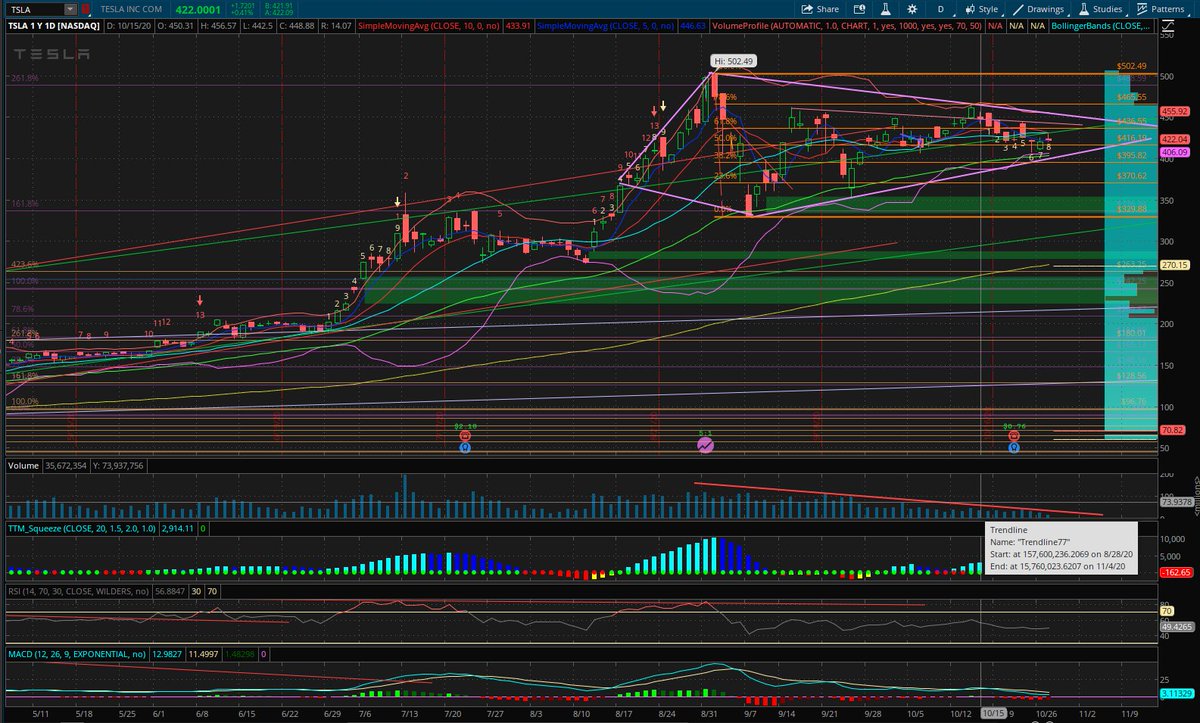
Task: Click the red symbol link icon
Action: 85,9
